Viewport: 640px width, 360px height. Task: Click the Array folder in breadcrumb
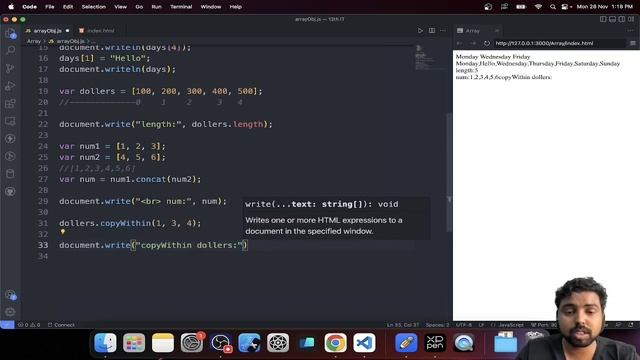33,41
